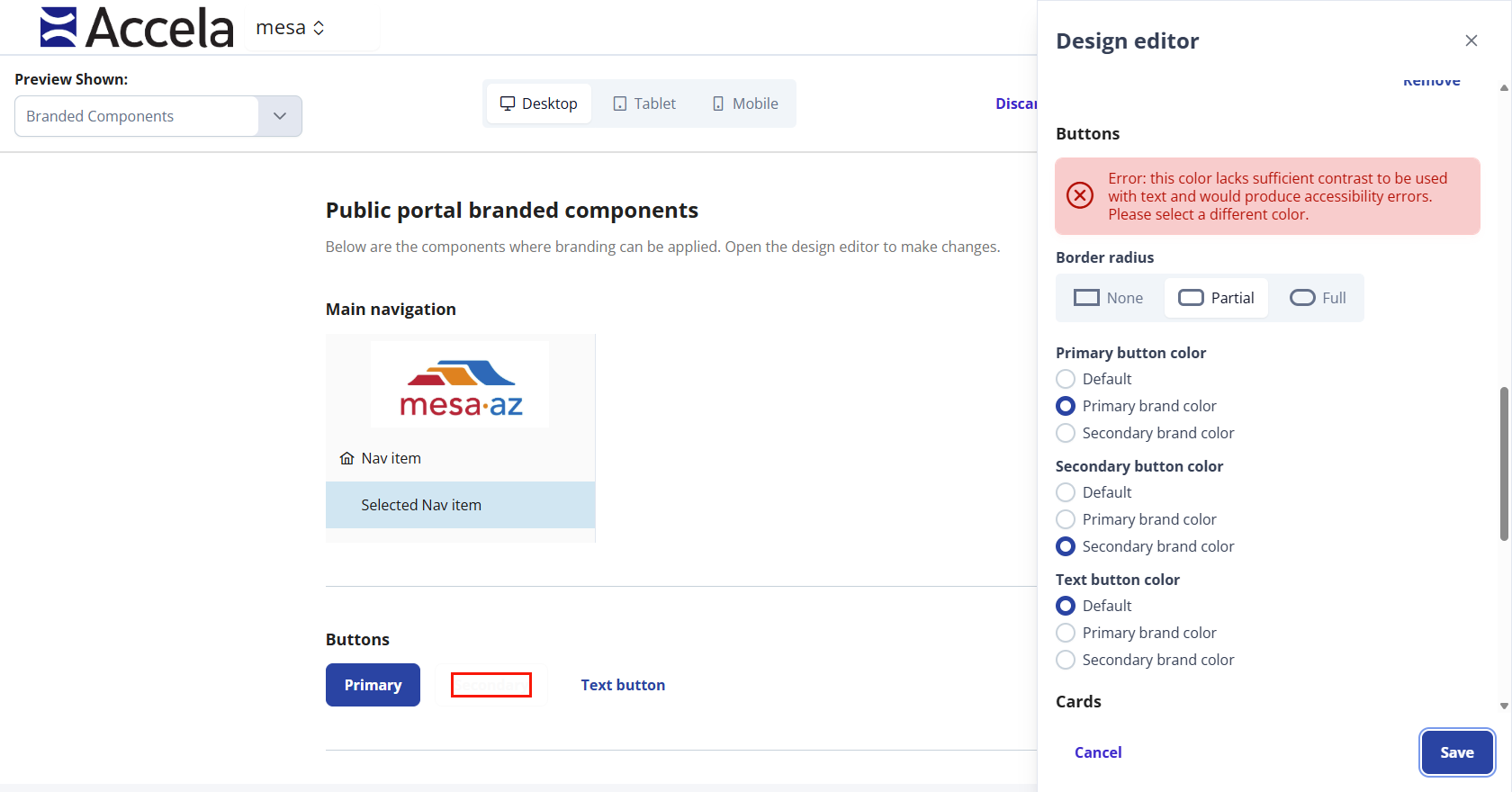The width and height of the screenshot is (1512, 792).
Task: Click Save in the Design editor
Action: click(1457, 752)
